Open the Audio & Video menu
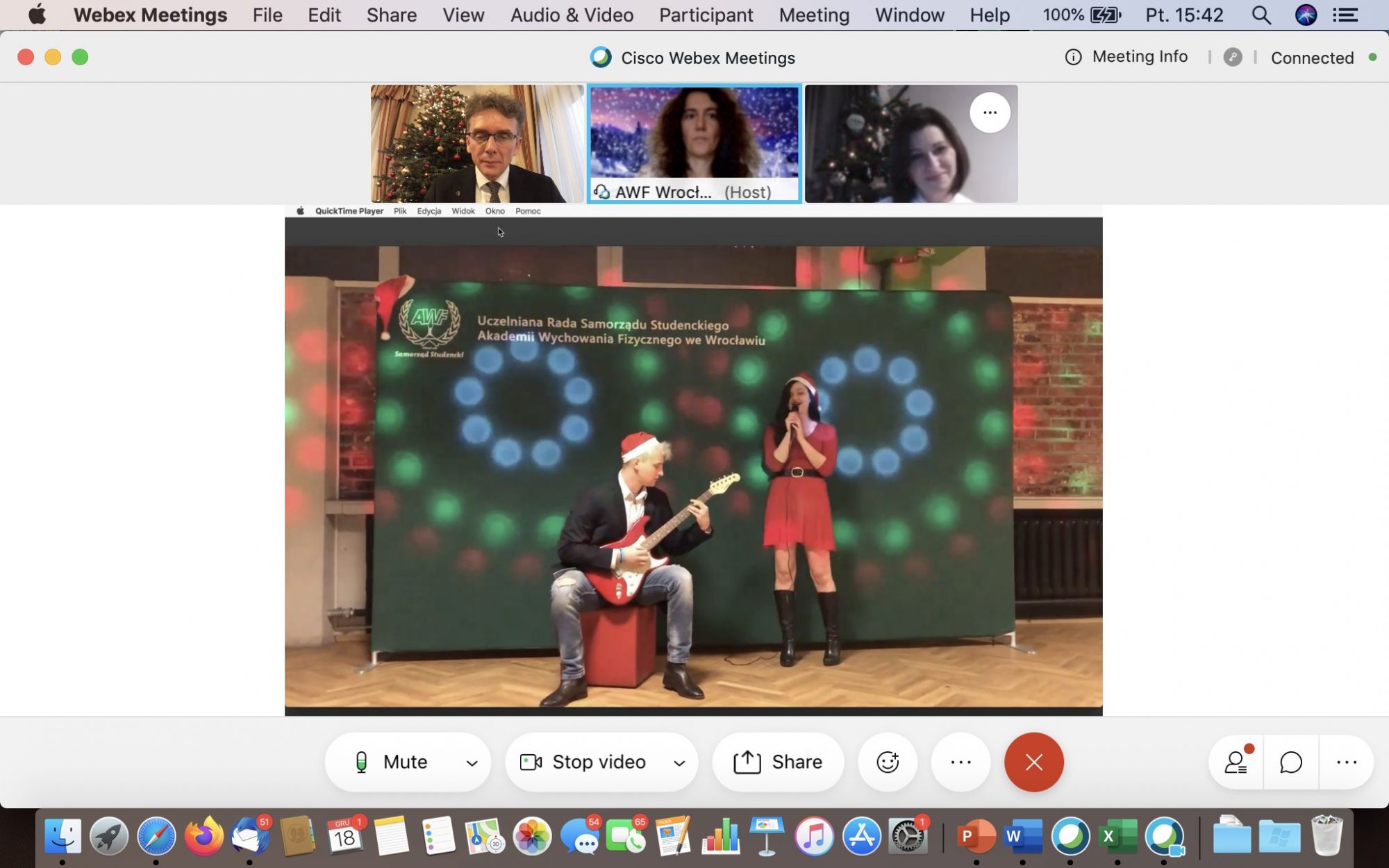 coord(572,15)
